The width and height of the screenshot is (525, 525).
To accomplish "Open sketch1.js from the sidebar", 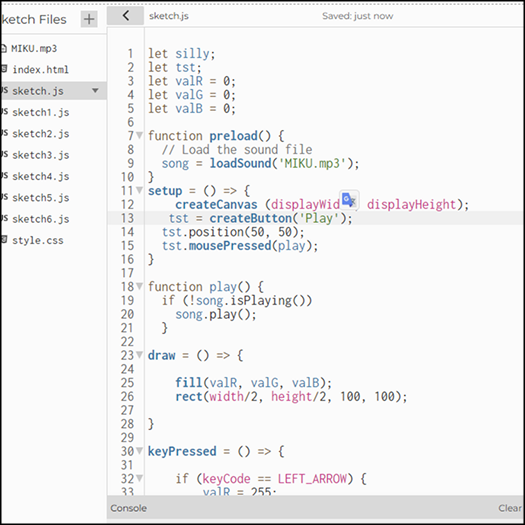I will 41,112.
